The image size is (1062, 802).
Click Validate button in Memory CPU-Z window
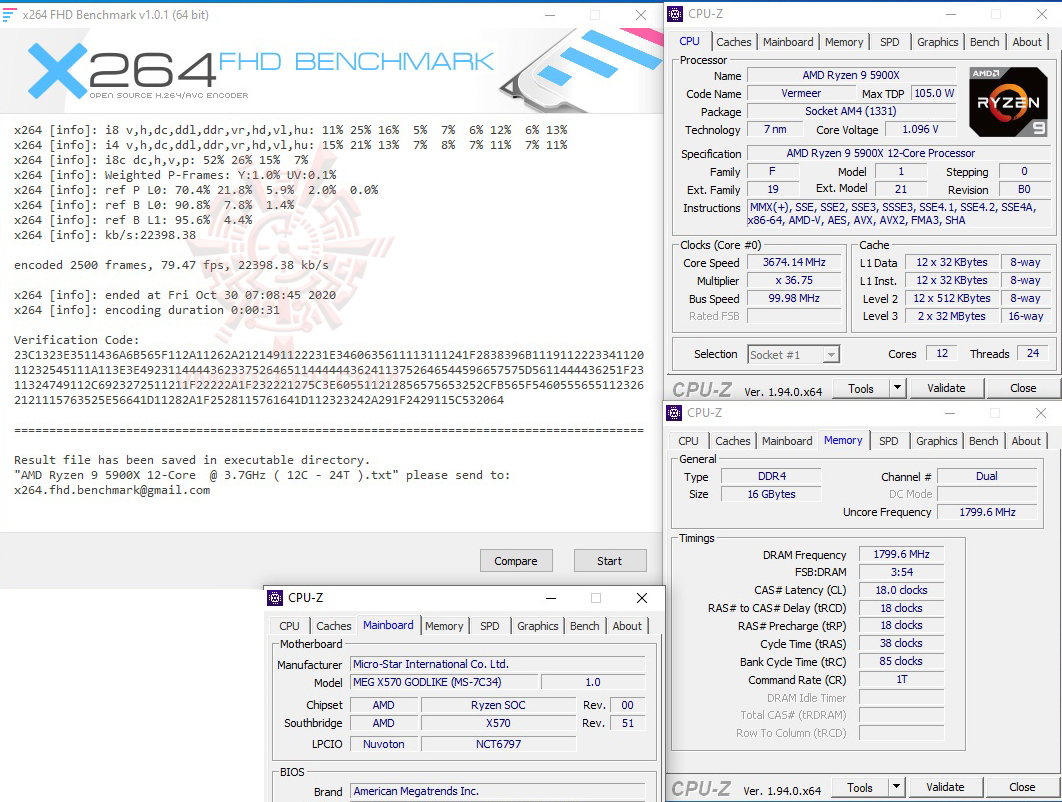pyautogui.click(x=946, y=787)
